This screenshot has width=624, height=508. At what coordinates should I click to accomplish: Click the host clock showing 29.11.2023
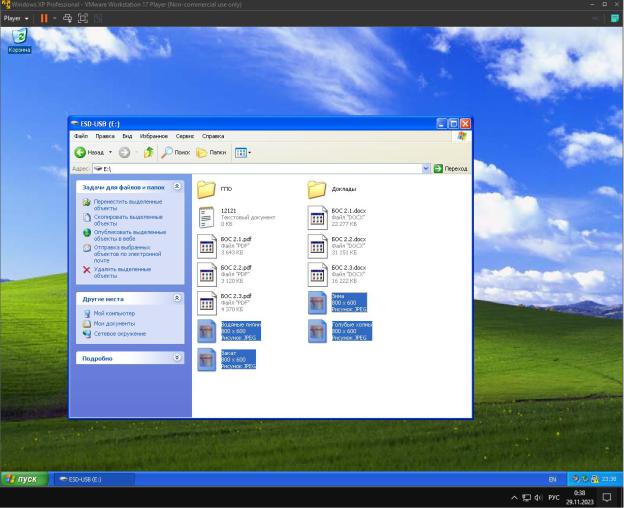click(580, 497)
